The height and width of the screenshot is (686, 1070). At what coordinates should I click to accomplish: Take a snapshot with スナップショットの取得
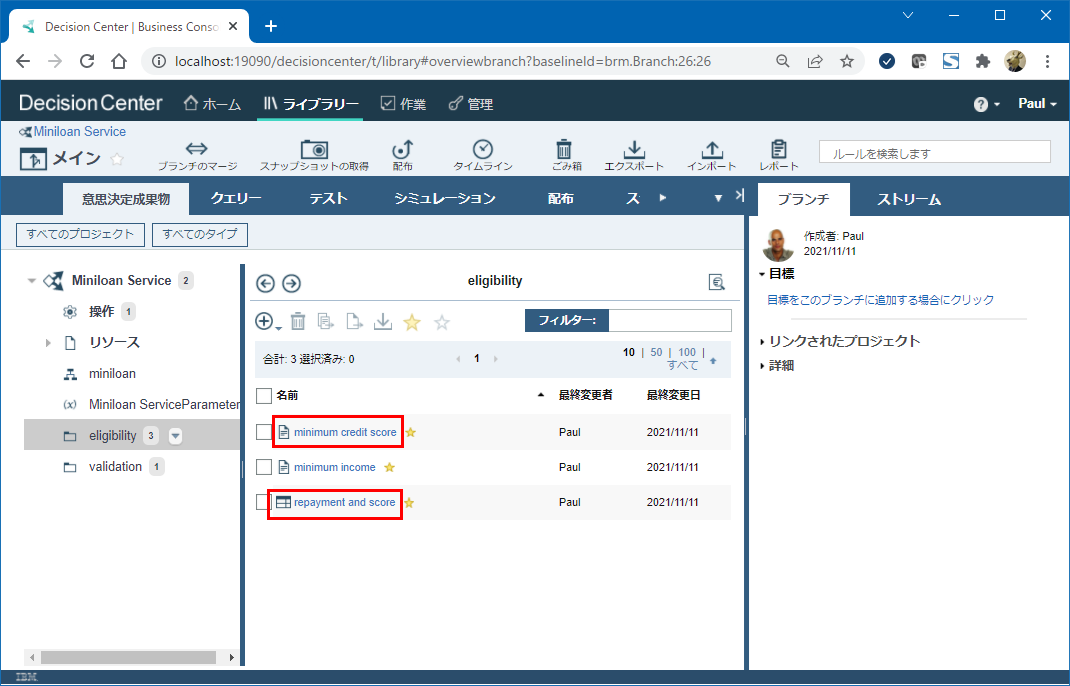314,149
